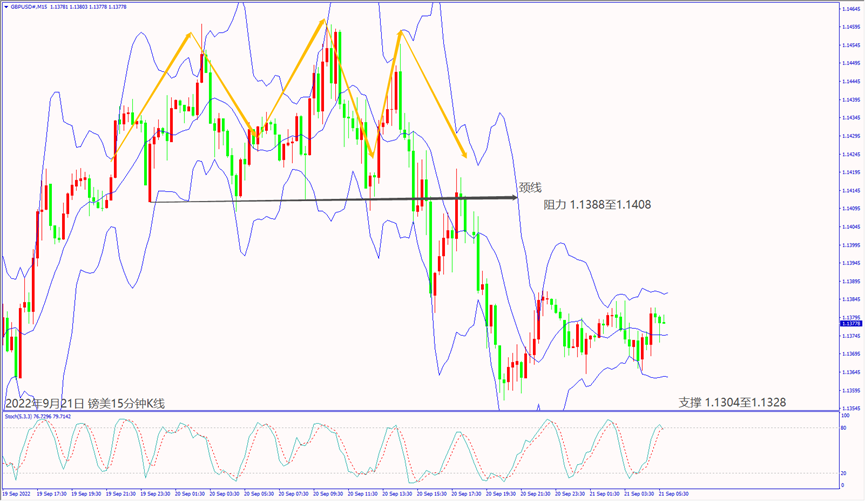Click the triangle icon beside GBPUSD title
The height and width of the screenshot is (501, 865).
[5, 5]
